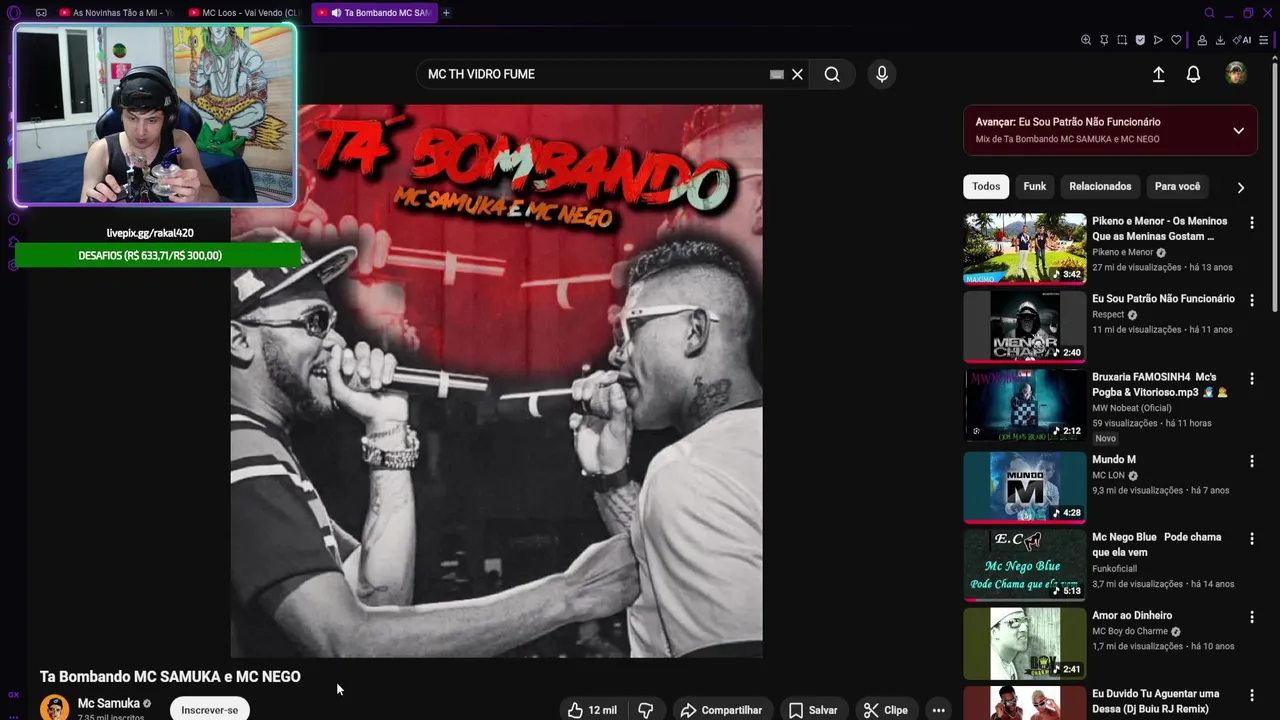
Task: Open options menu for Eu Duvido Tu Aguentar
Action: [x=1251, y=695]
